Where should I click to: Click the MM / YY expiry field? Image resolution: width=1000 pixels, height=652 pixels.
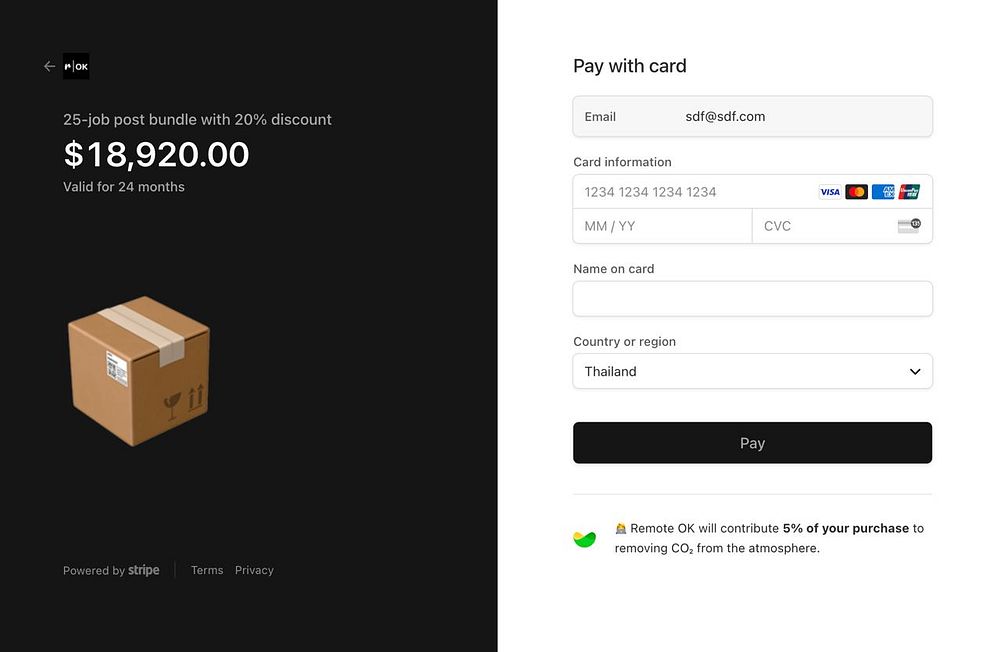pos(662,226)
